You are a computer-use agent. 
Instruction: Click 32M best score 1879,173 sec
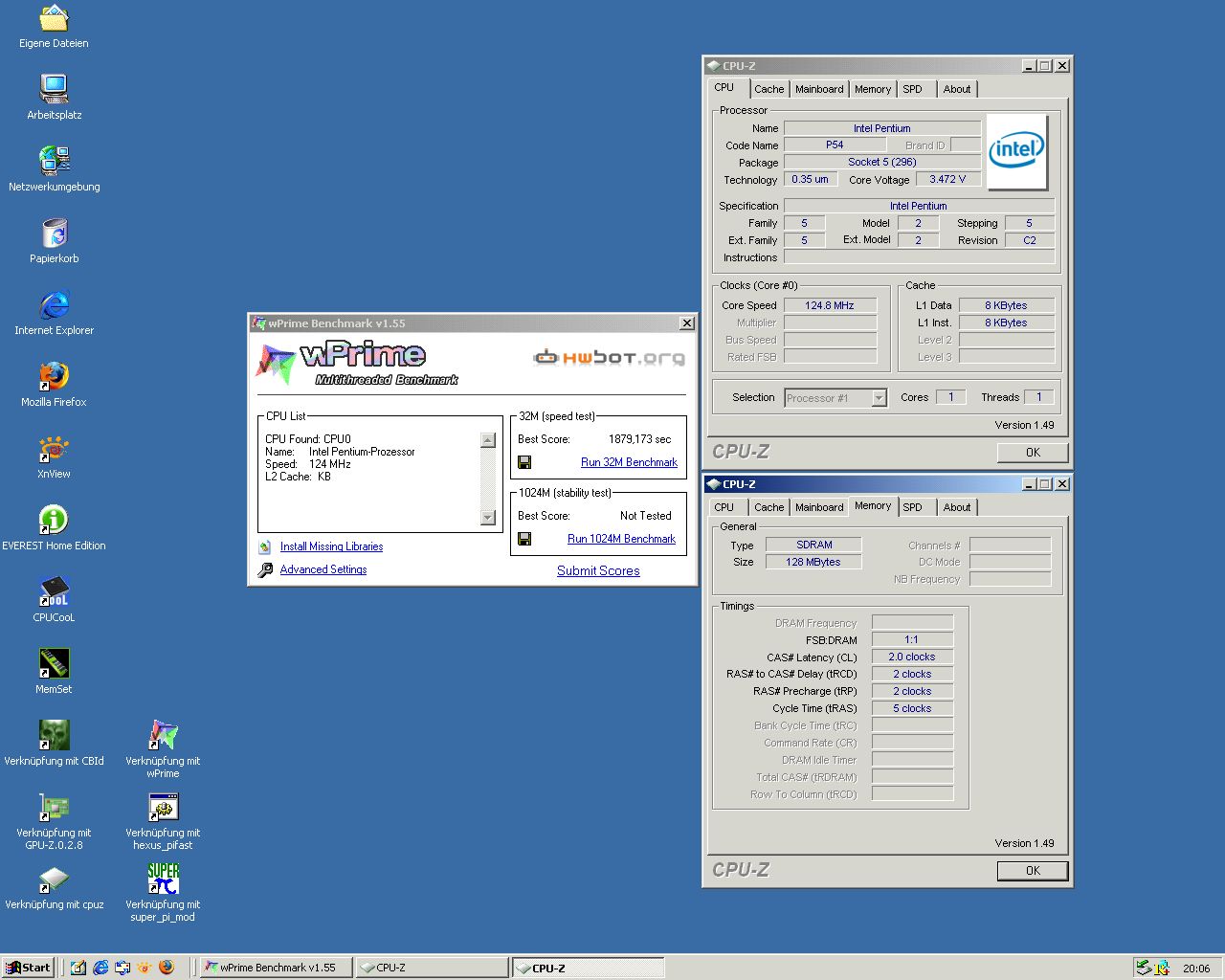click(639, 439)
